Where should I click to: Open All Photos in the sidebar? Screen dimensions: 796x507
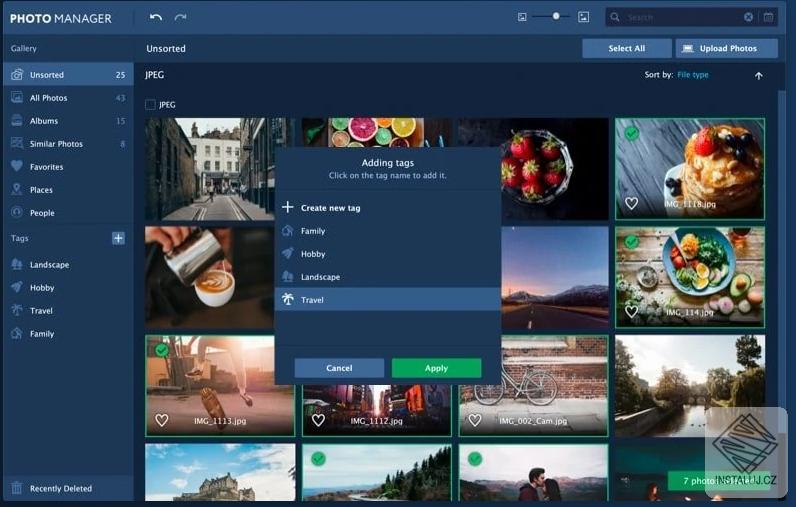[68, 97]
